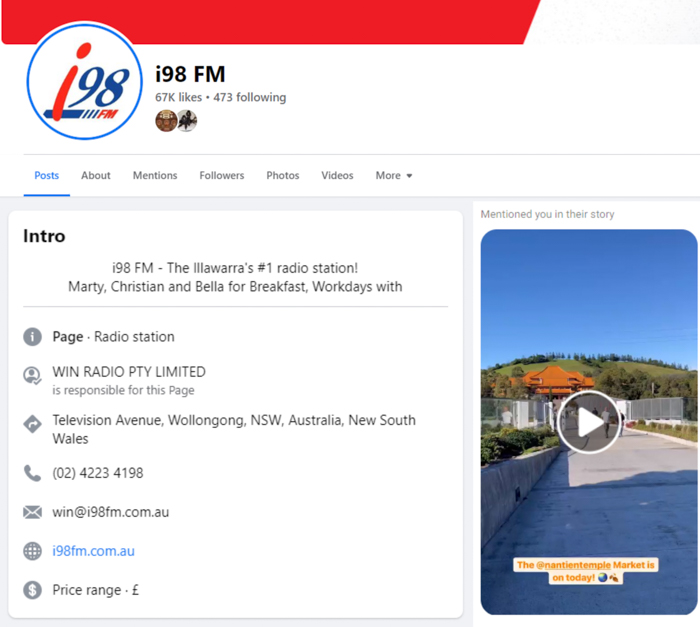Screen dimensions: 700x627
Task: Click 'Mentioned you in their story' label
Action: click(x=547, y=214)
